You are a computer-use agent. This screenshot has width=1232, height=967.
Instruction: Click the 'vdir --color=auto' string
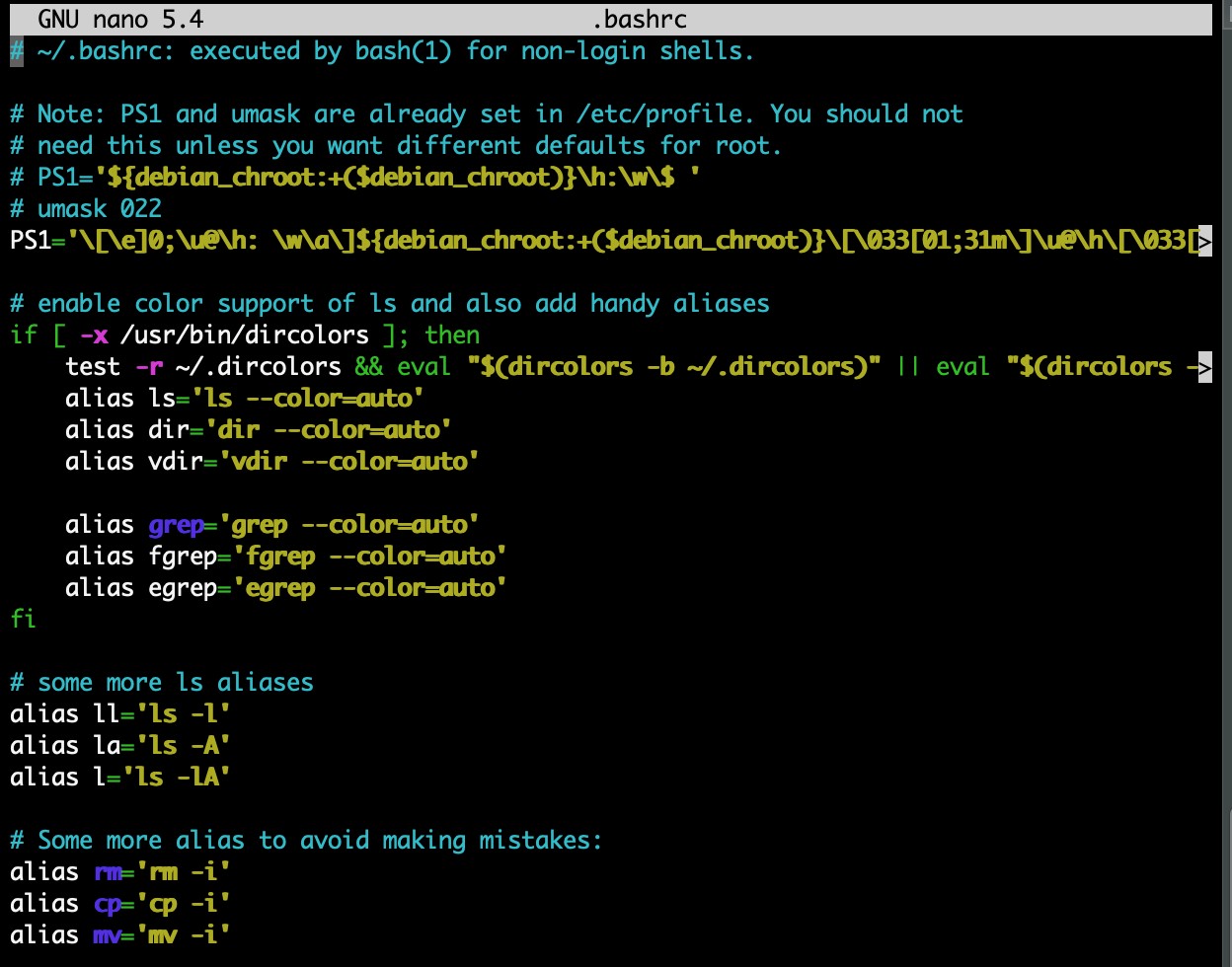[x=342, y=461]
